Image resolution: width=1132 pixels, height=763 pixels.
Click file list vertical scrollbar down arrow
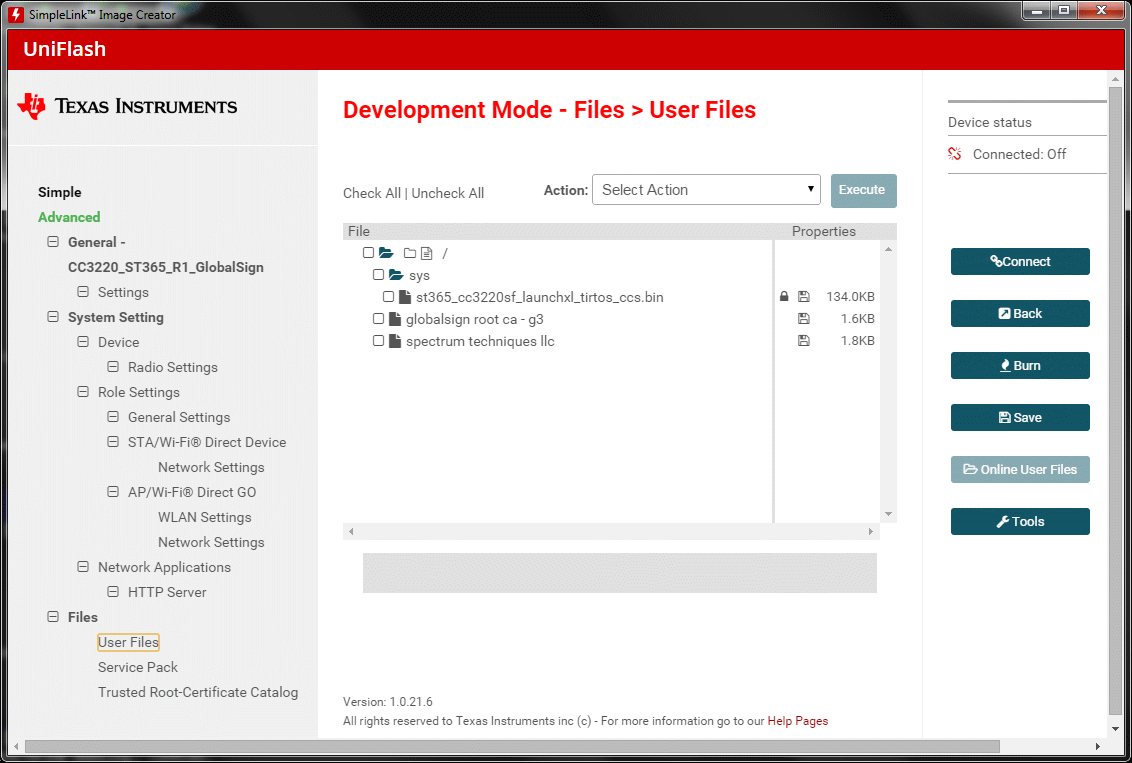(x=889, y=514)
